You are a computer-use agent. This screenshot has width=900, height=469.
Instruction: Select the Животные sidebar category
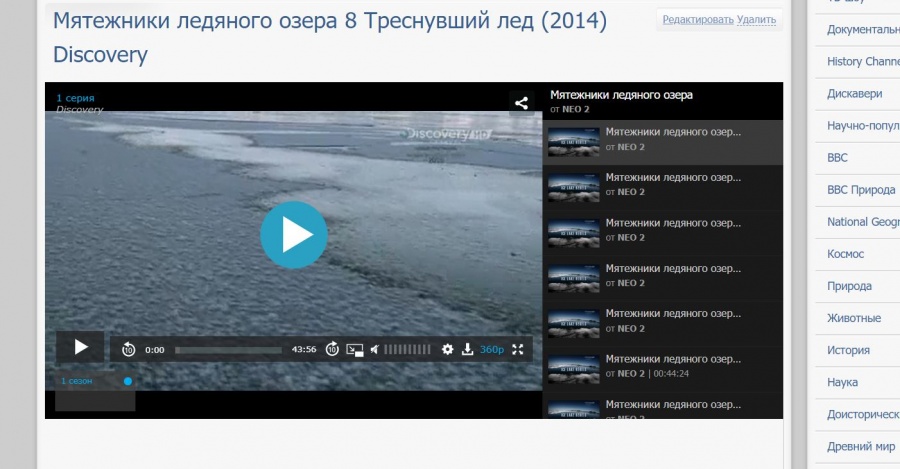[x=854, y=318]
